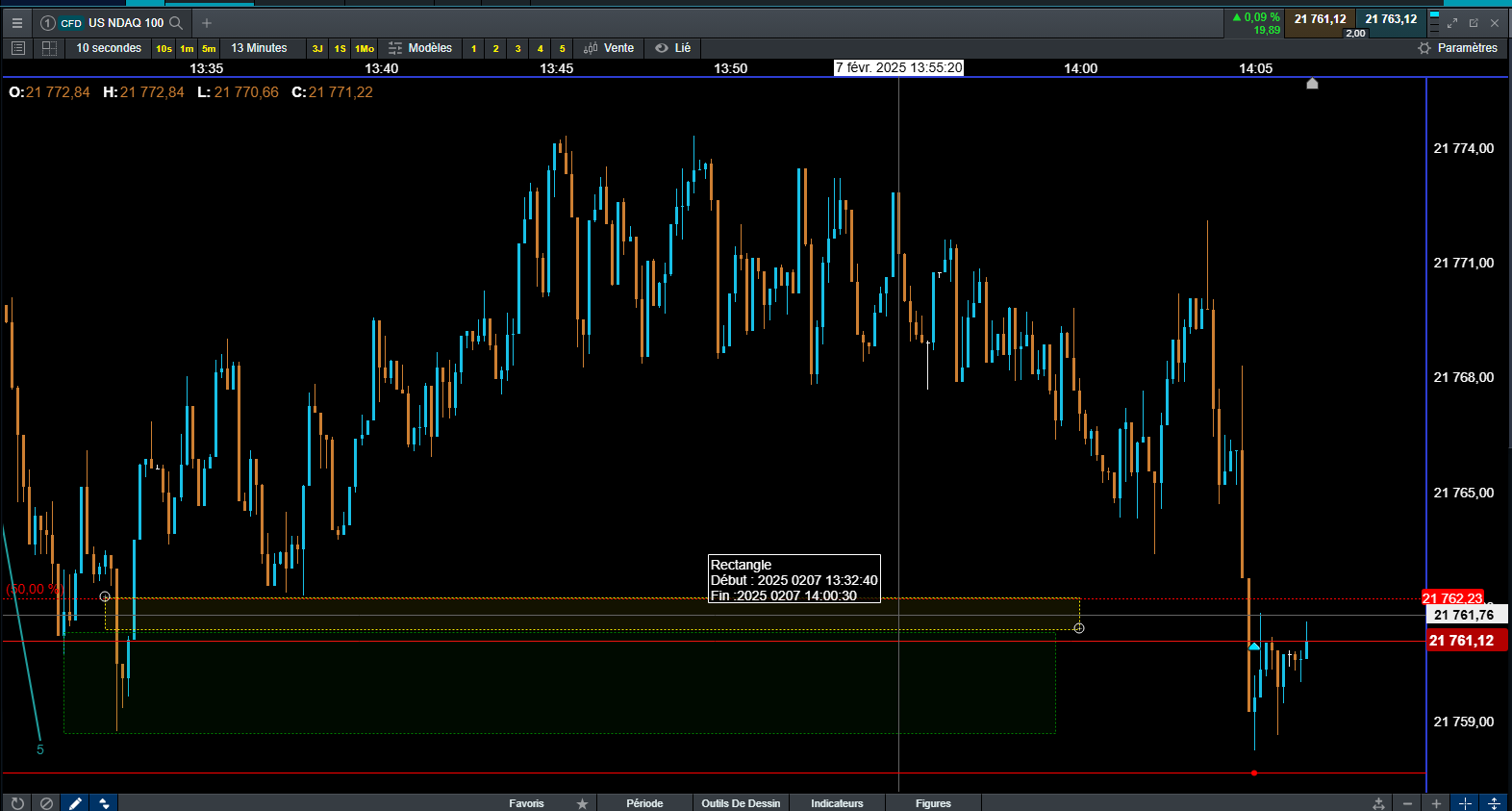Pop out the chart into new window
1512x811 pixels.
coord(1474,23)
